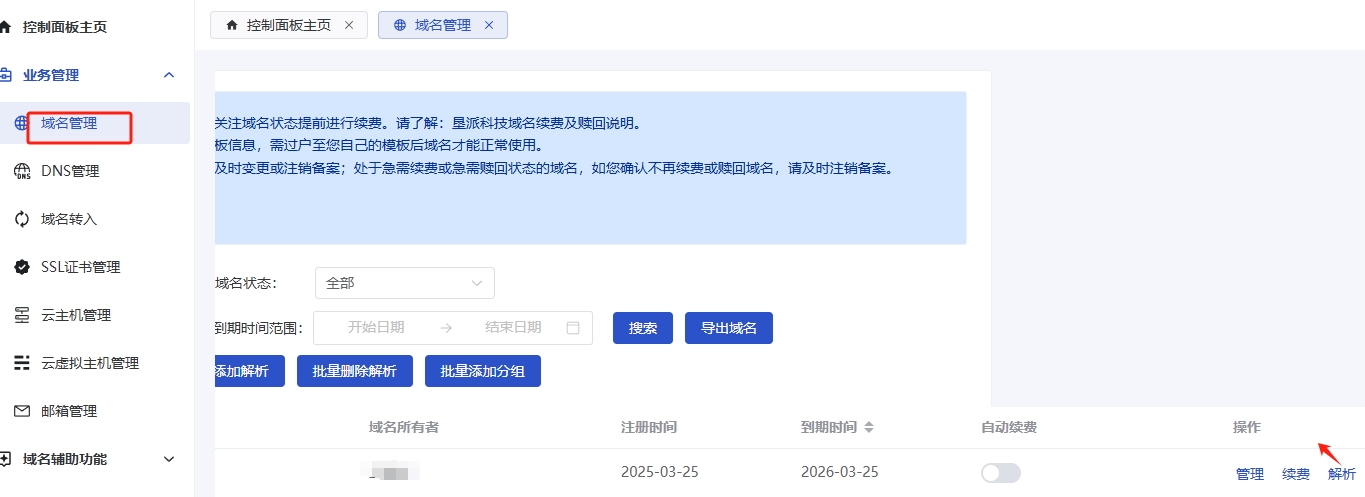Toggle the 自动续费 switch on
The image size is (1365, 497).
[1001, 473]
